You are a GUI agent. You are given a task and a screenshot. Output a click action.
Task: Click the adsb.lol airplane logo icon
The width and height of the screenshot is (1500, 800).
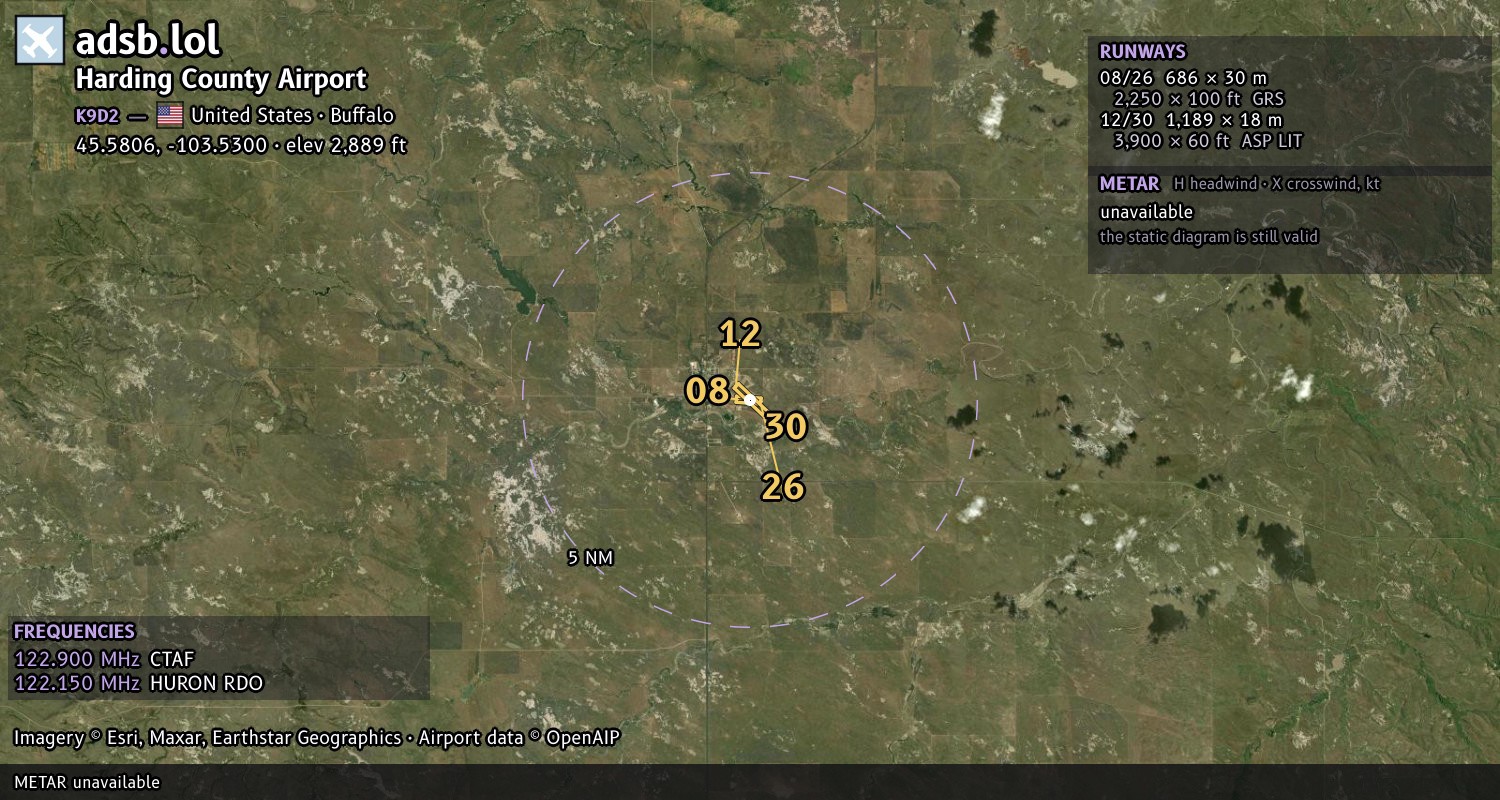pos(40,40)
